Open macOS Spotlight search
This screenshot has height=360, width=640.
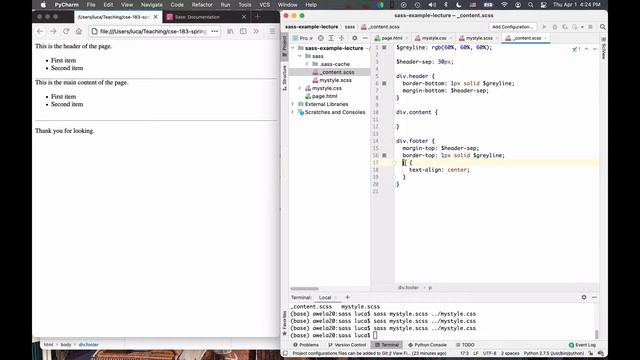click(530, 5)
